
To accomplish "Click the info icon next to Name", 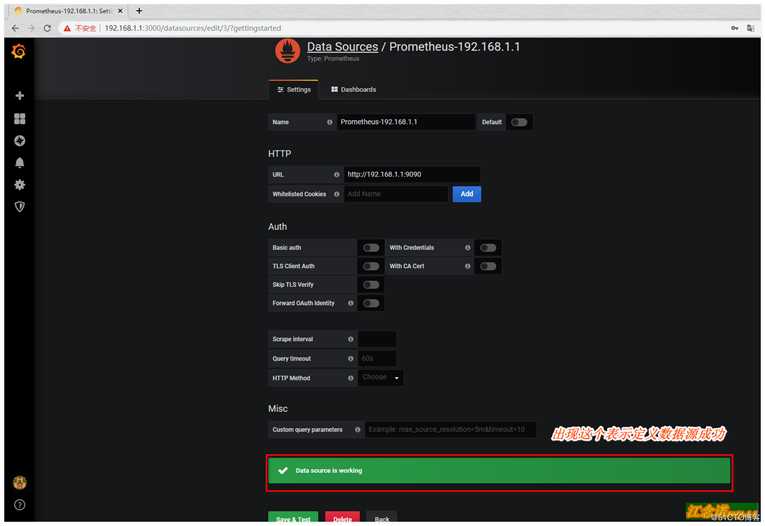I will [x=329, y=122].
